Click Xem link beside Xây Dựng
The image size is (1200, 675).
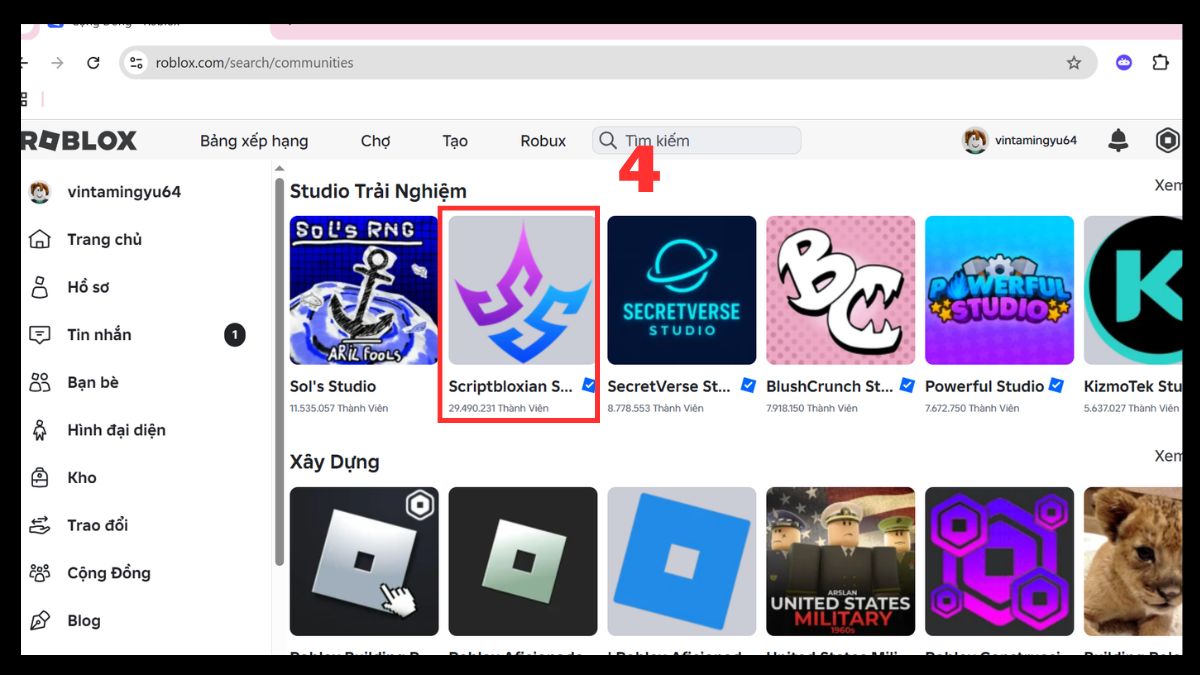pyautogui.click(x=1168, y=456)
